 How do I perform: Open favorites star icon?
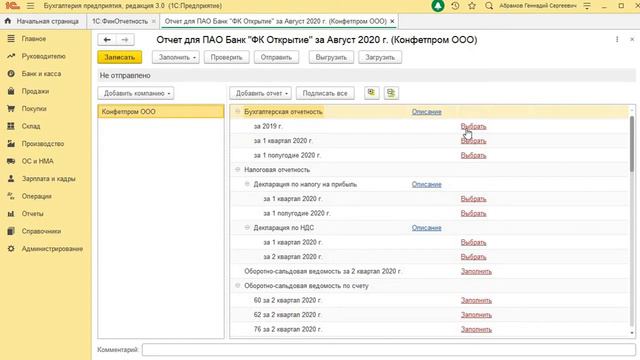click(x=472, y=6)
